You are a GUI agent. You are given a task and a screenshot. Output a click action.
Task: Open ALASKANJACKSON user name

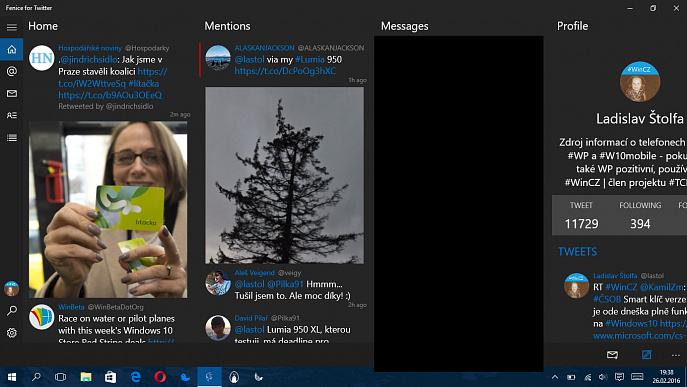point(264,48)
